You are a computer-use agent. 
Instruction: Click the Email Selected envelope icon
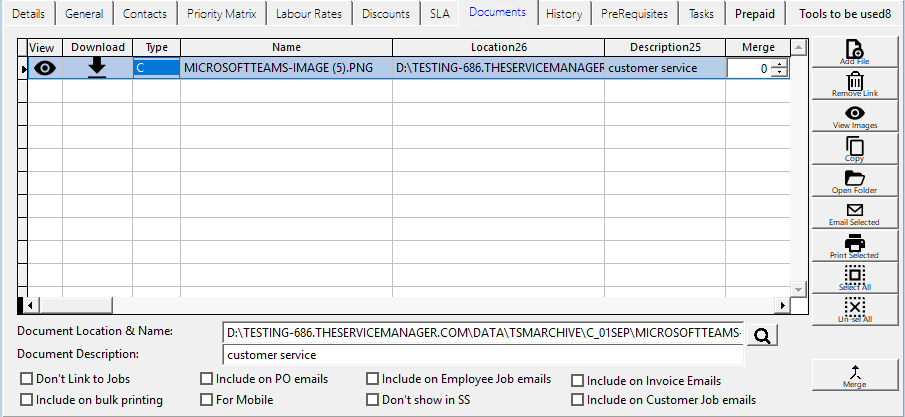click(854, 211)
